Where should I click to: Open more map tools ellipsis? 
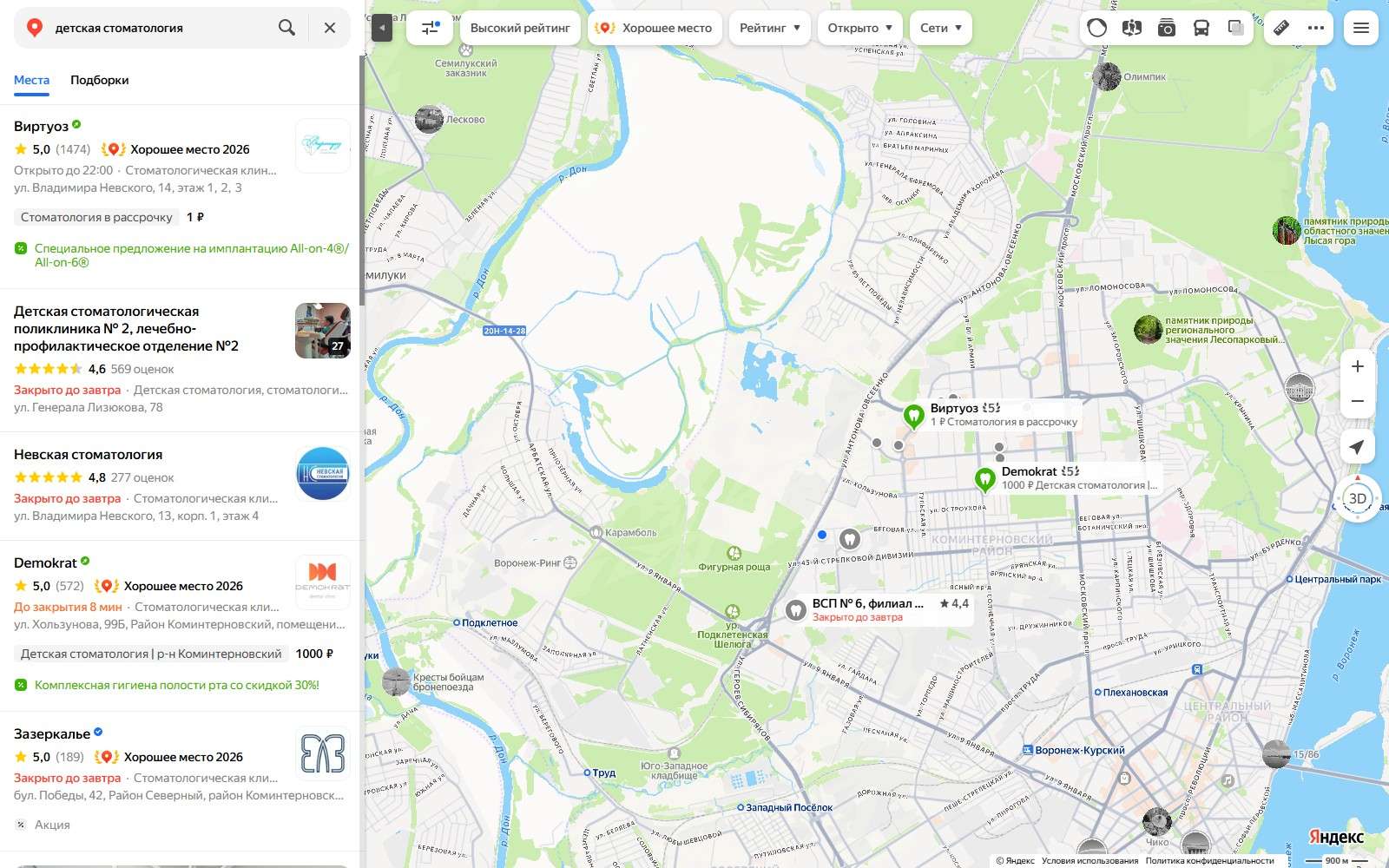pos(1316,28)
